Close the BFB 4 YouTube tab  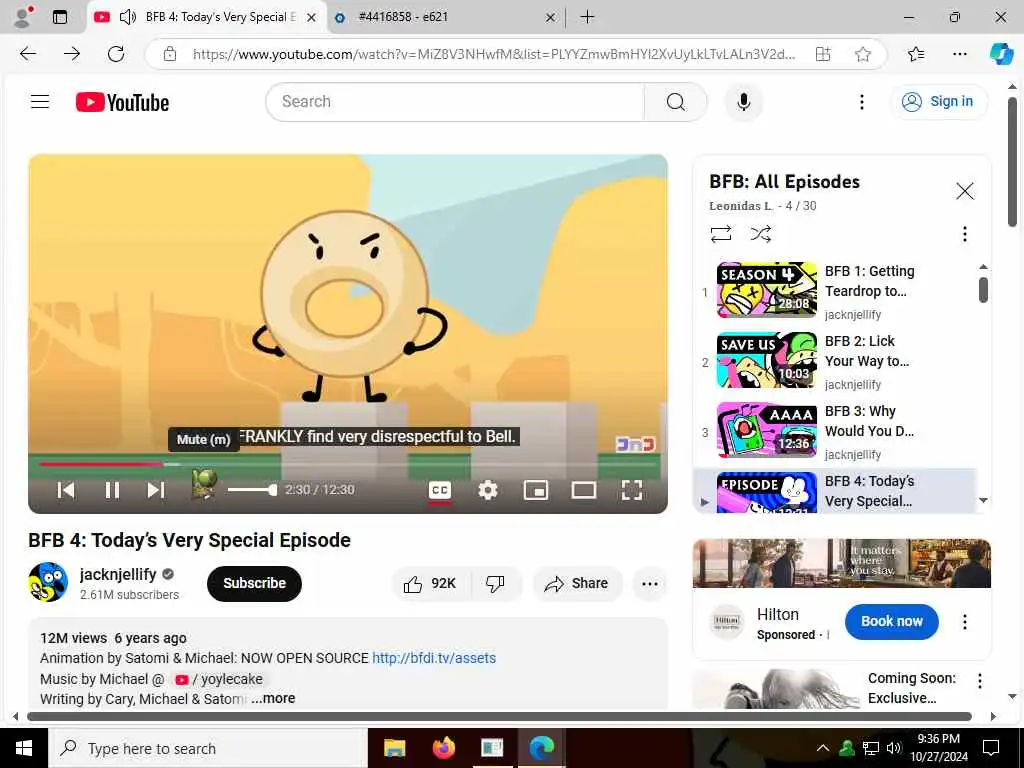(312, 18)
